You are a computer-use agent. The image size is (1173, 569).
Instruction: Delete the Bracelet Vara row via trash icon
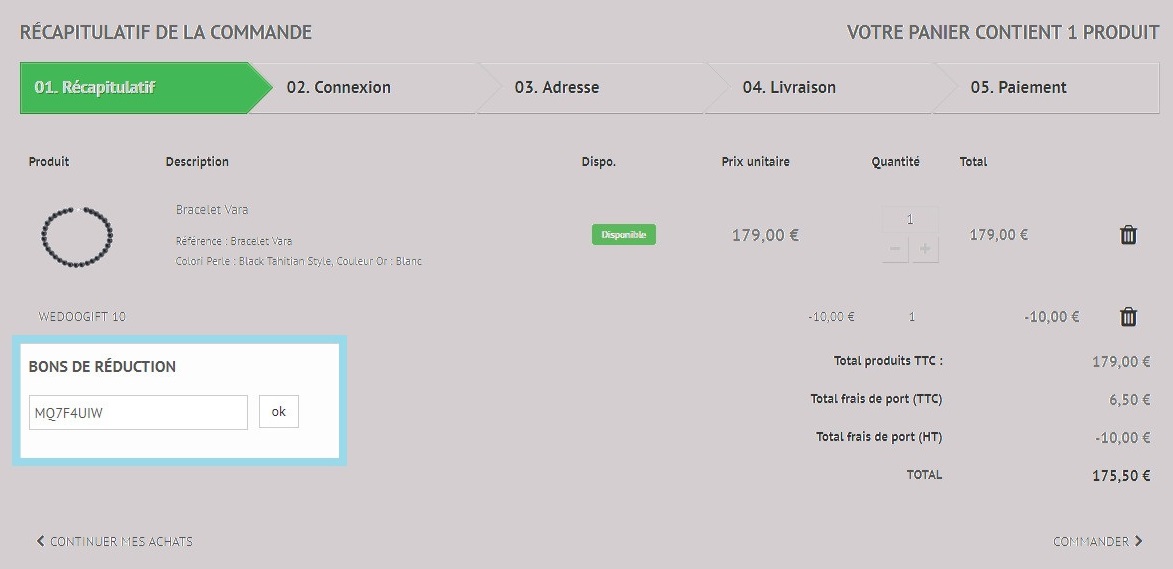1128,235
